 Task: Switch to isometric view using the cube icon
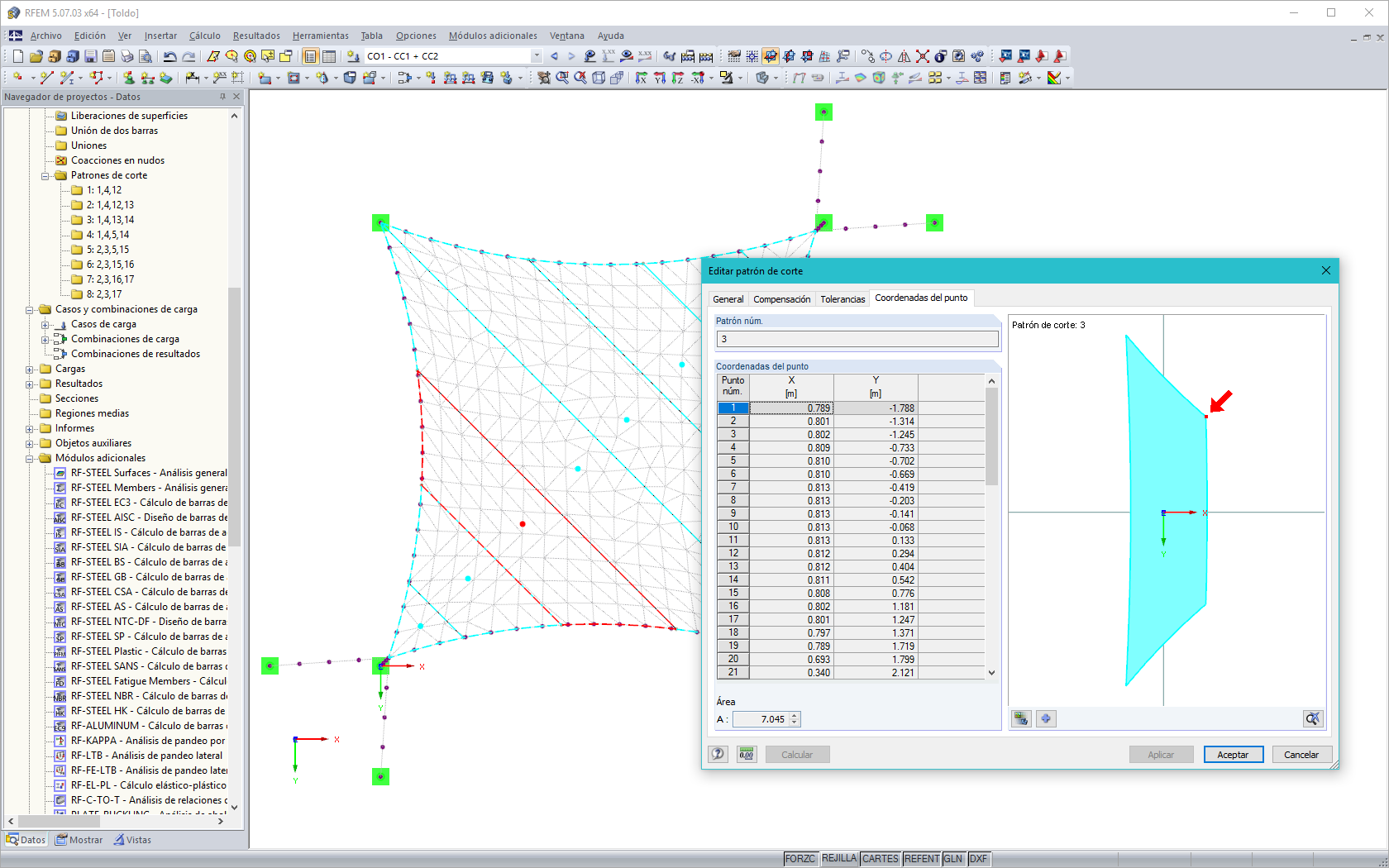coord(599,78)
